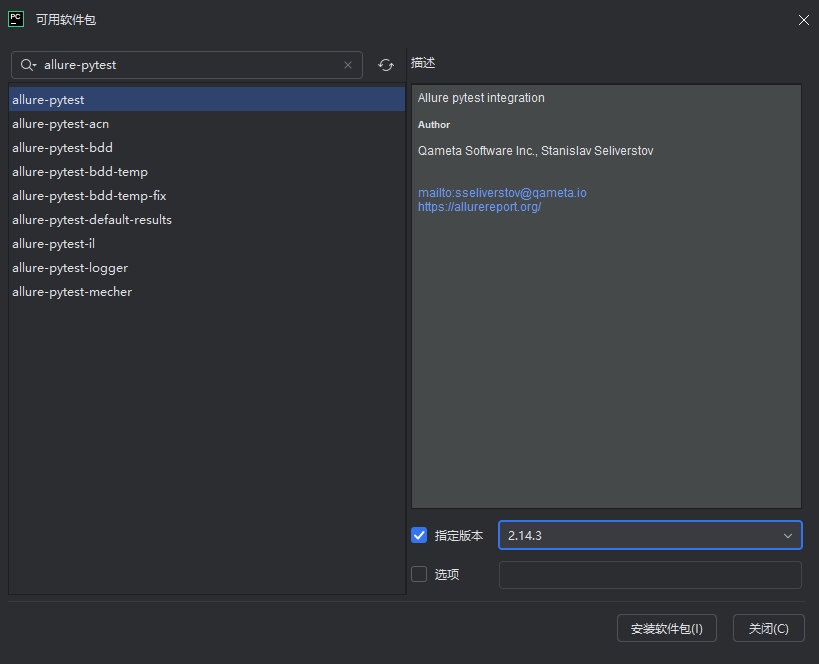Uncheck the 指定版本 checkbox
The height and width of the screenshot is (664, 819).
tap(419, 535)
